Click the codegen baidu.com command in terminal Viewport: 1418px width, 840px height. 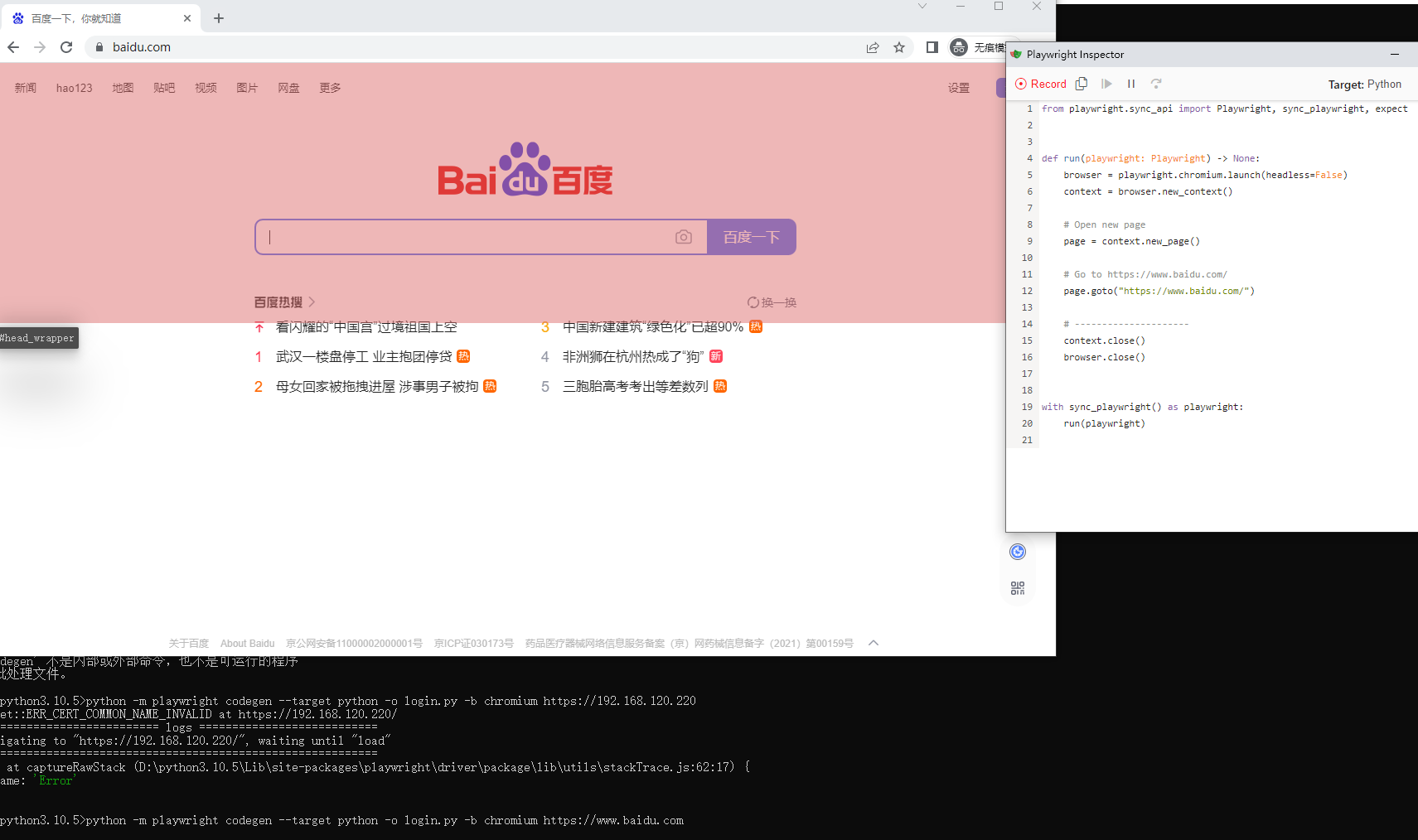(x=385, y=820)
